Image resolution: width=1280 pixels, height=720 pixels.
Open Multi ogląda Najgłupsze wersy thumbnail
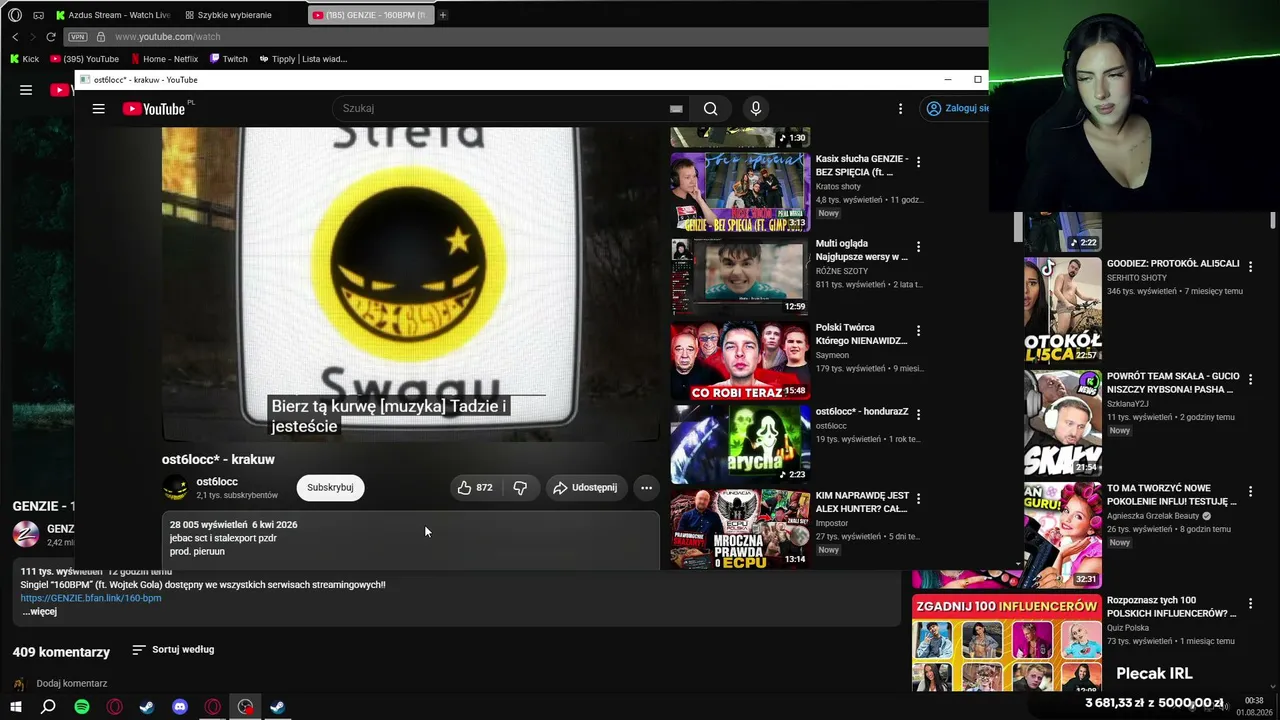coord(740,276)
